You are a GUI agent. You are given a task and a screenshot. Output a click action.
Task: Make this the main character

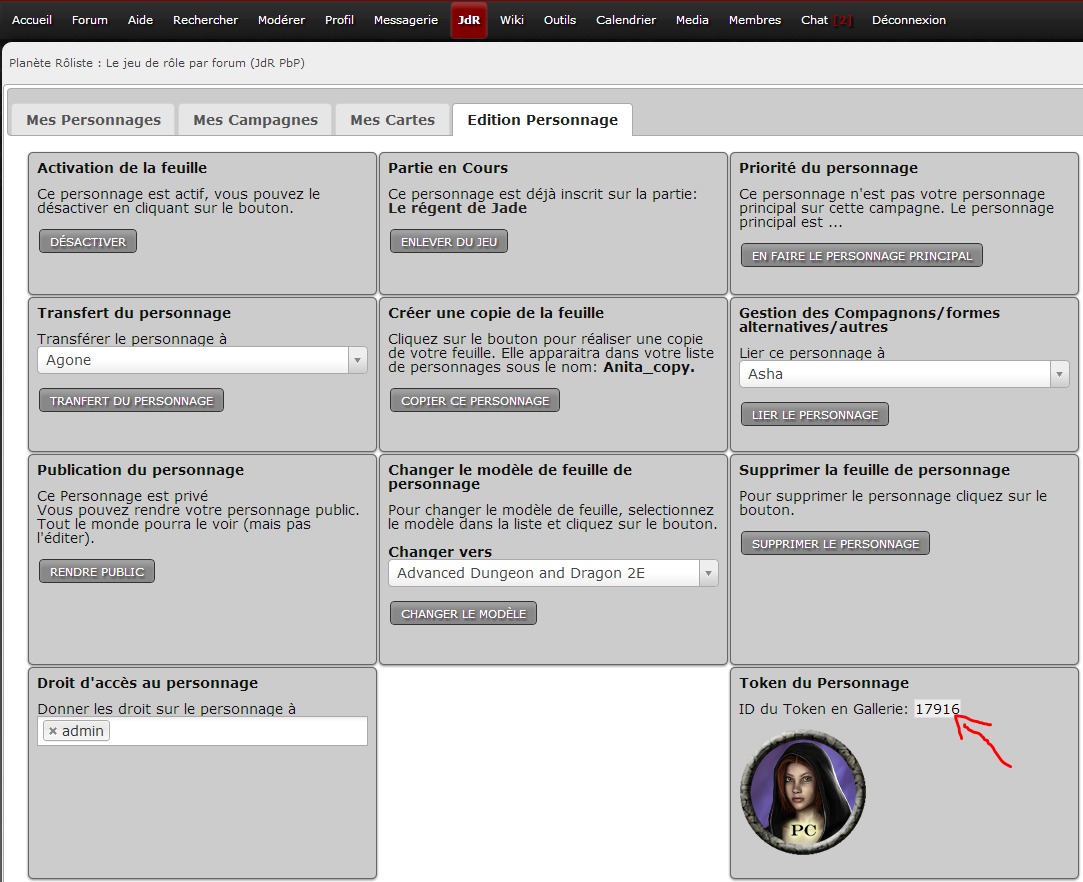(x=861, y=256)
